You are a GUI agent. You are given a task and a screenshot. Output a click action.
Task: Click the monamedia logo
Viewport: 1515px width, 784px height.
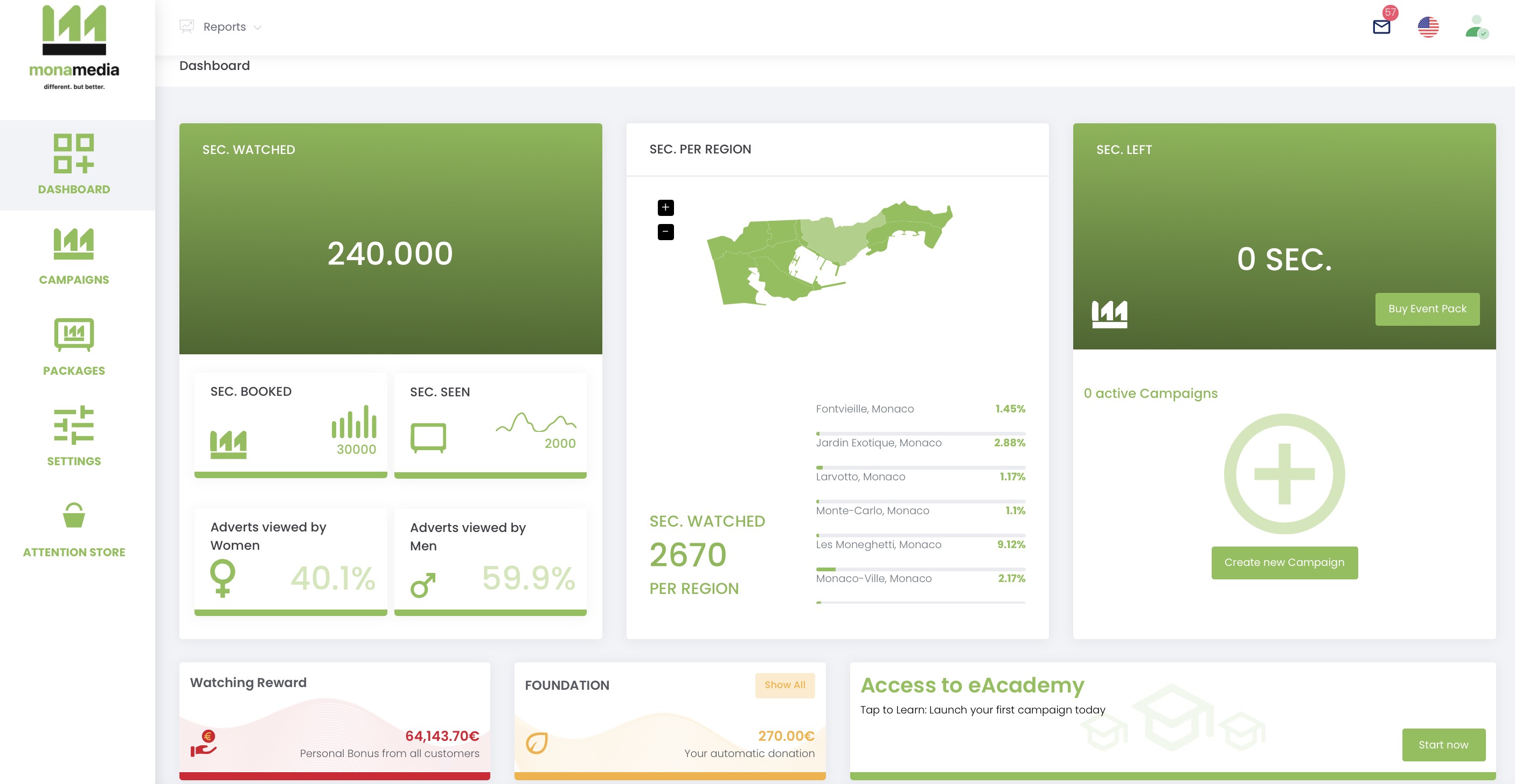pyautogui.click(x=74, y=47)
